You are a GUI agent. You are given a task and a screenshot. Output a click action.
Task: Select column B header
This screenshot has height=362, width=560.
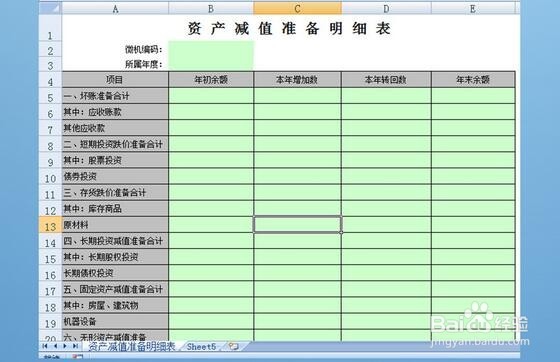[x=211, y=9]
